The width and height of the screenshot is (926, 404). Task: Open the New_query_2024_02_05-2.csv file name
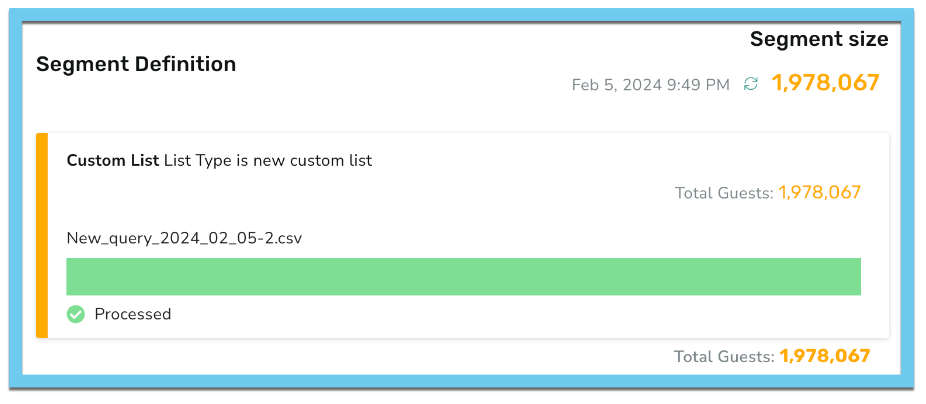coord(184,238)
